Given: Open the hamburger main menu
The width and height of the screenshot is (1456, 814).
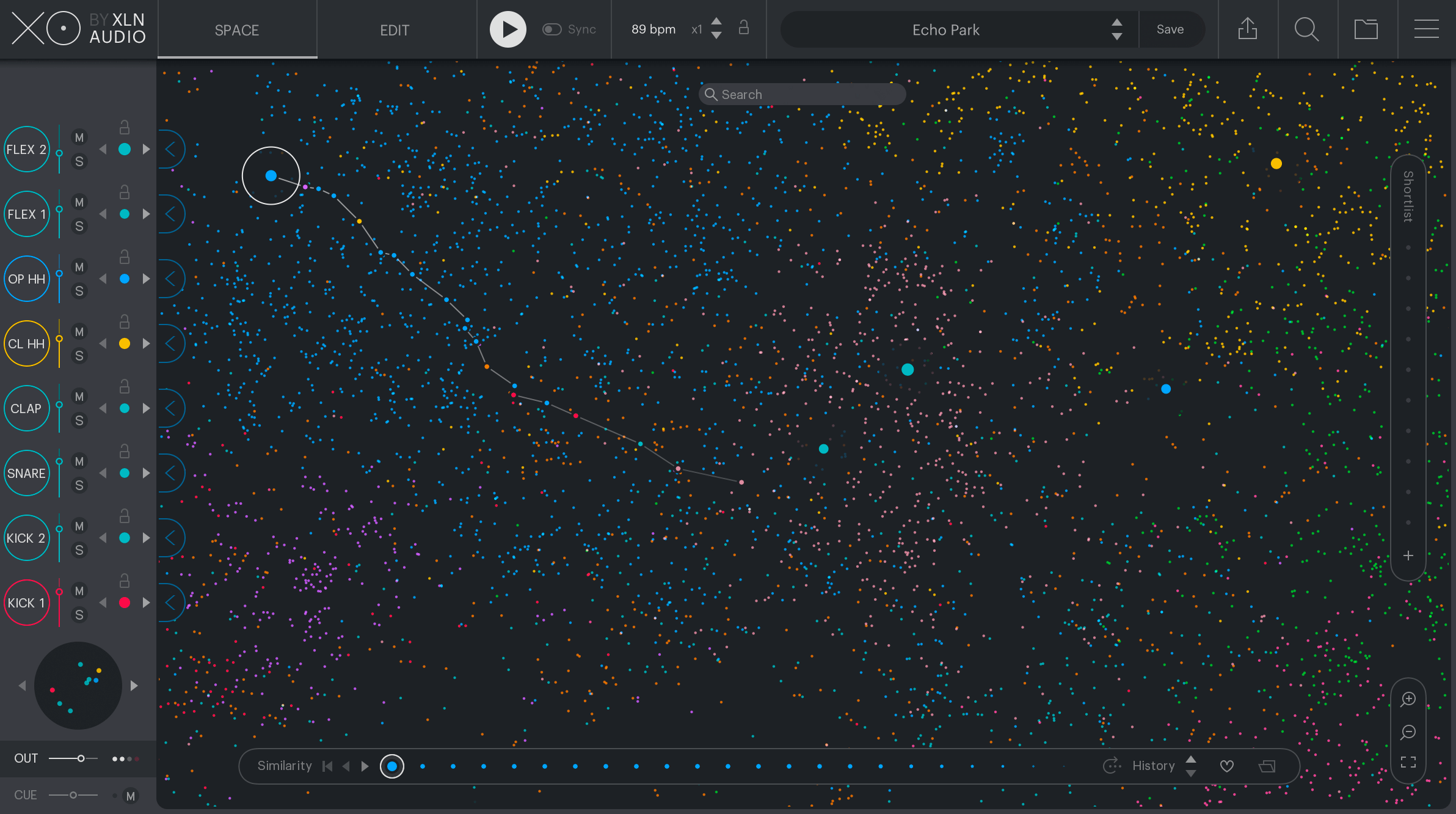Looking at the screenshot, I should click(x=1426, y=29).
